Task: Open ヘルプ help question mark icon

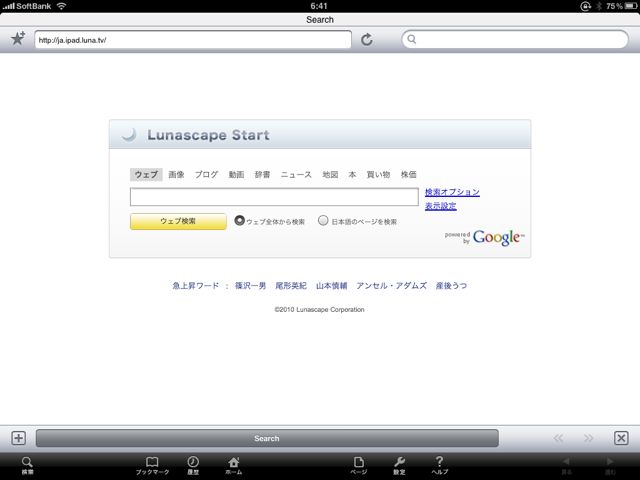Action: click(x=440, y=465)
